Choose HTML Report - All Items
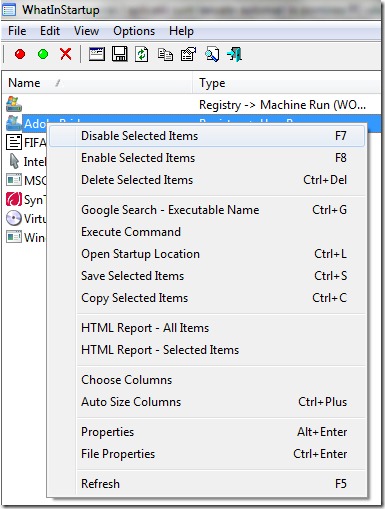The width and height of the screenshot is (385, 509). click(207, 328)
